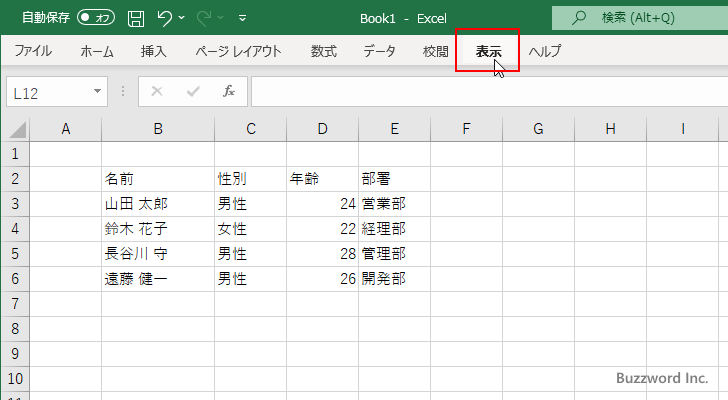
Task: Select row 3 header
Action: click(15, 204)
